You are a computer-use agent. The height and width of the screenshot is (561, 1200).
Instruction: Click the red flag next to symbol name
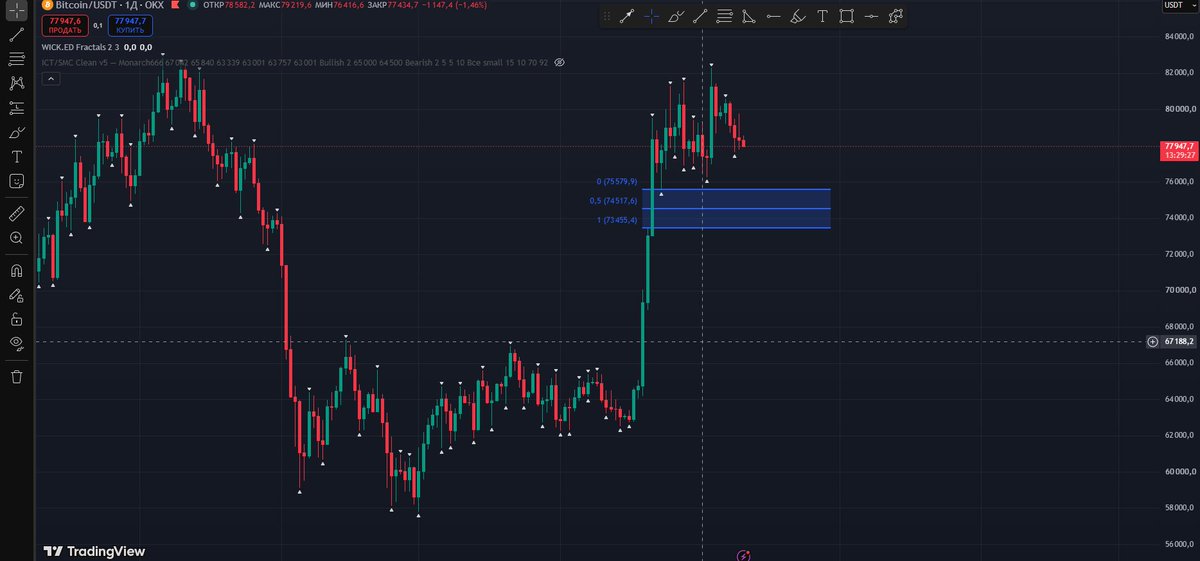[x=175, y=5]
